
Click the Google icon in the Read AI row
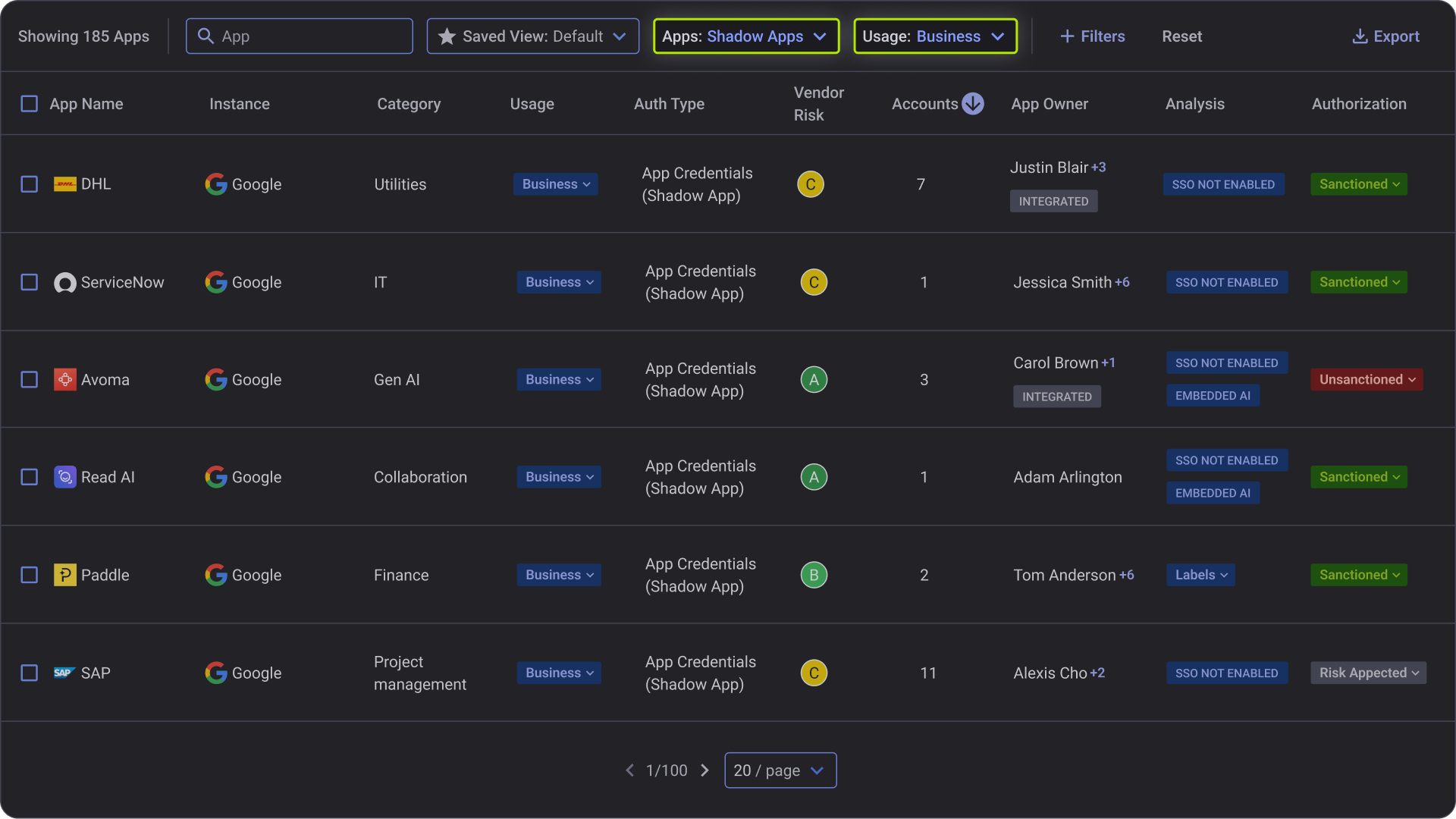point(216,477)
